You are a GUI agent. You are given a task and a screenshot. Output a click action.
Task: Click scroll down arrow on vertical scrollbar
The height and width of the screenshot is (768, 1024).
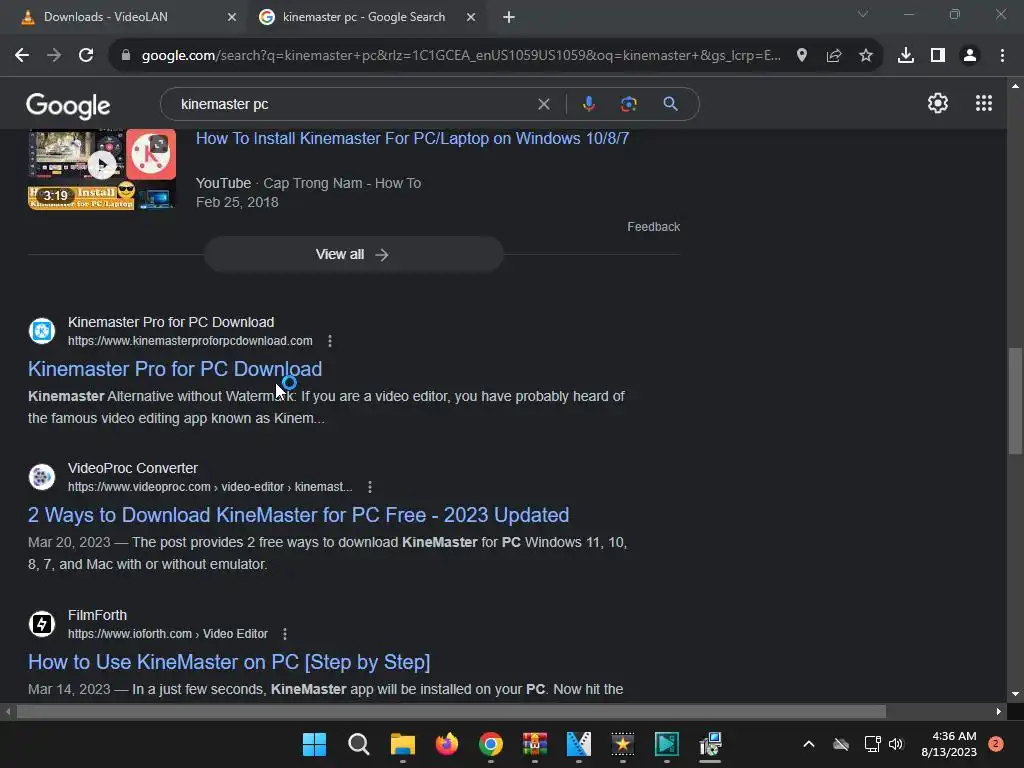point(1015,694)
